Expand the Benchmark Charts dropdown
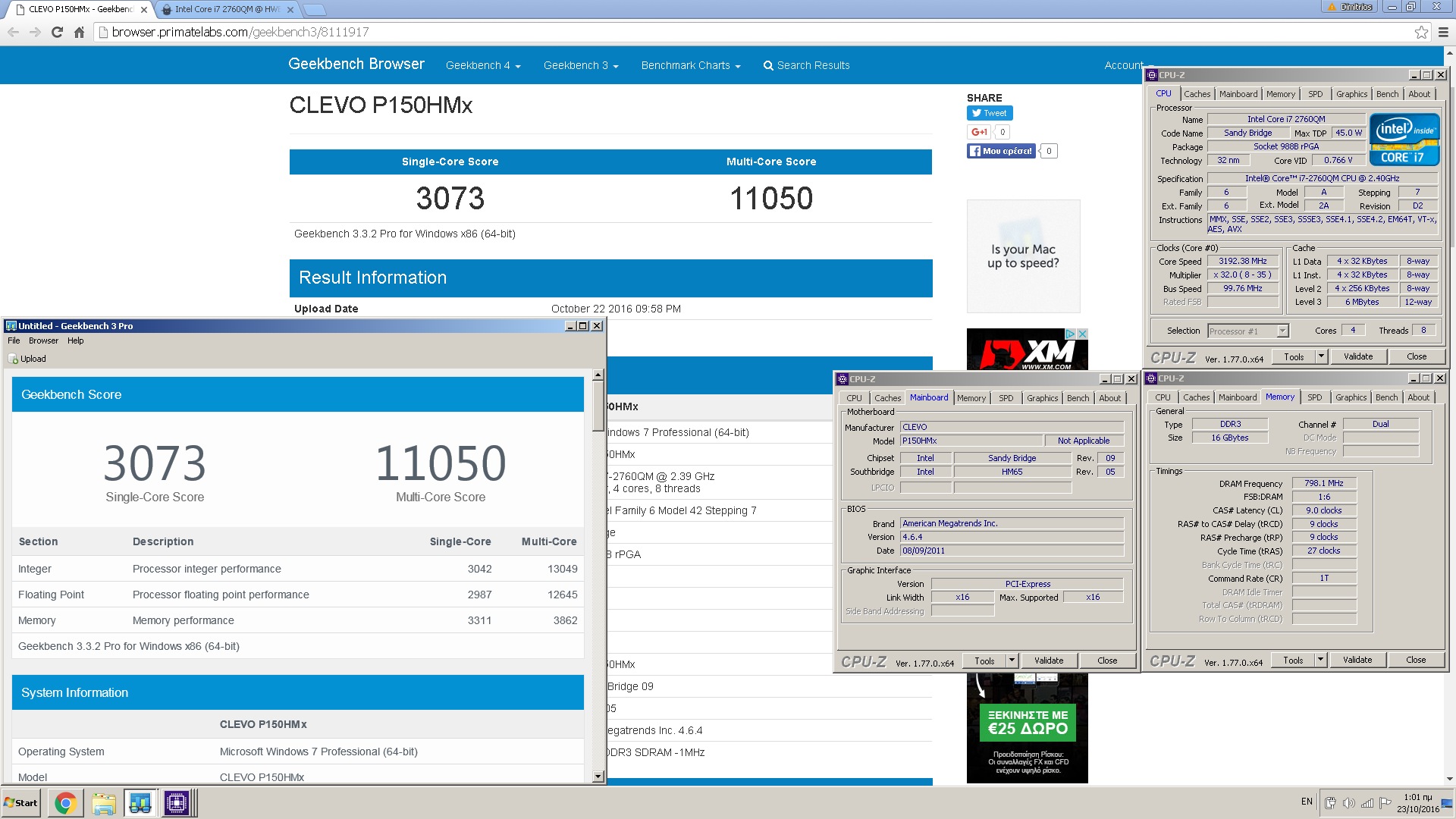The width and height of the screenshot is (1456, 819). [x=691, y=65]
